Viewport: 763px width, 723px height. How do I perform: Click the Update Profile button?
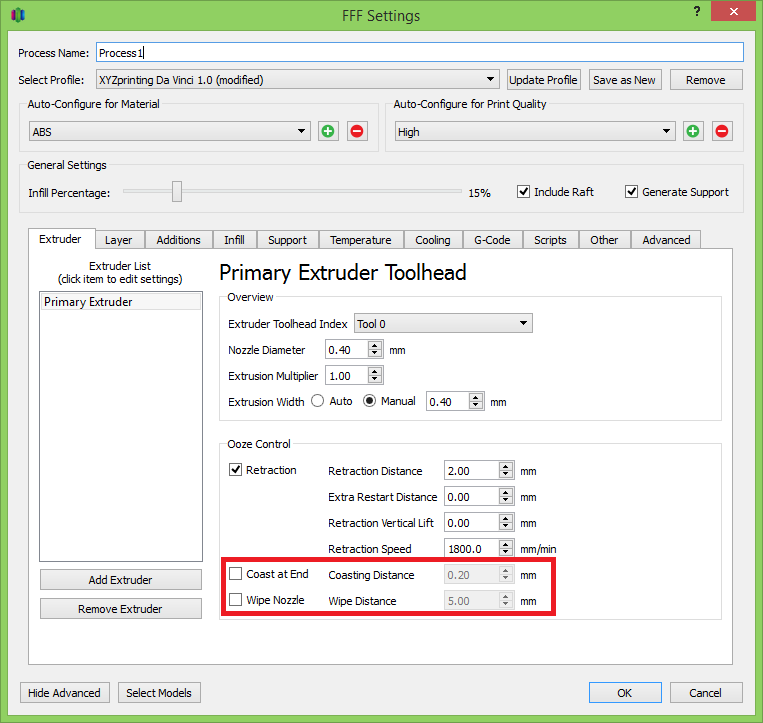pyautogui.click(x=543, y=80)
